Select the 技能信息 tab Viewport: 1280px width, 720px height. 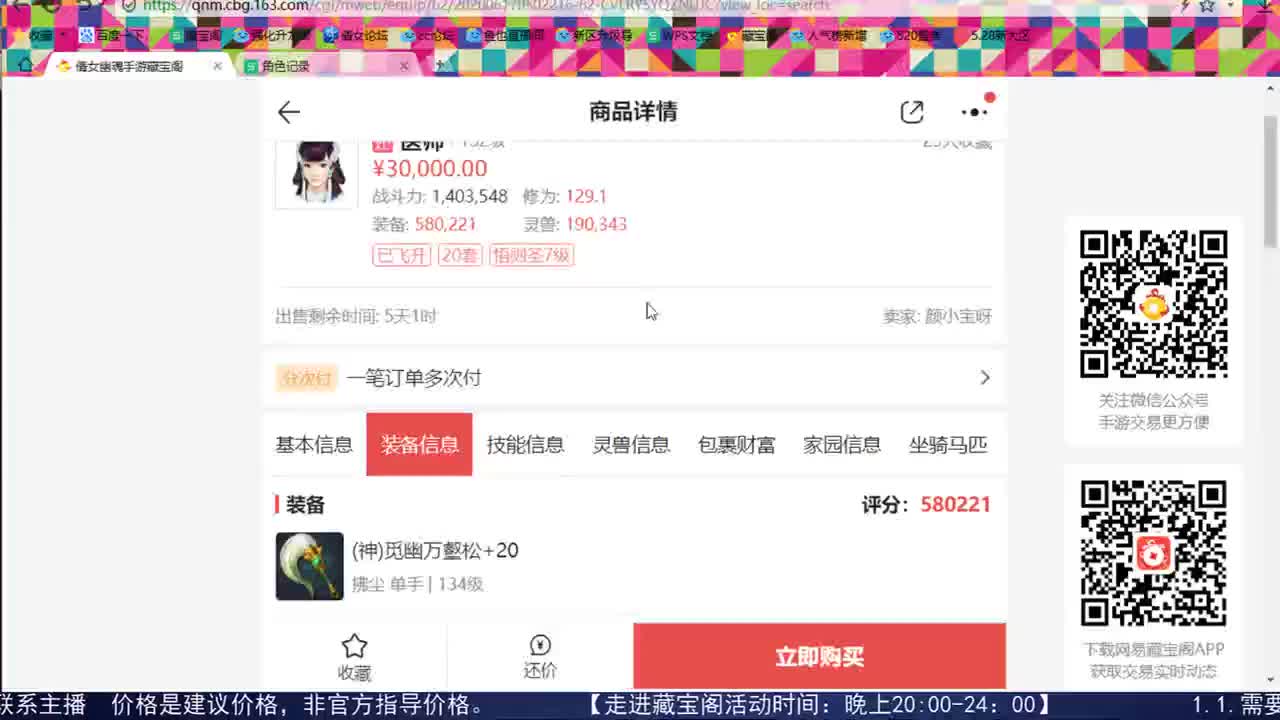(525, 444)
